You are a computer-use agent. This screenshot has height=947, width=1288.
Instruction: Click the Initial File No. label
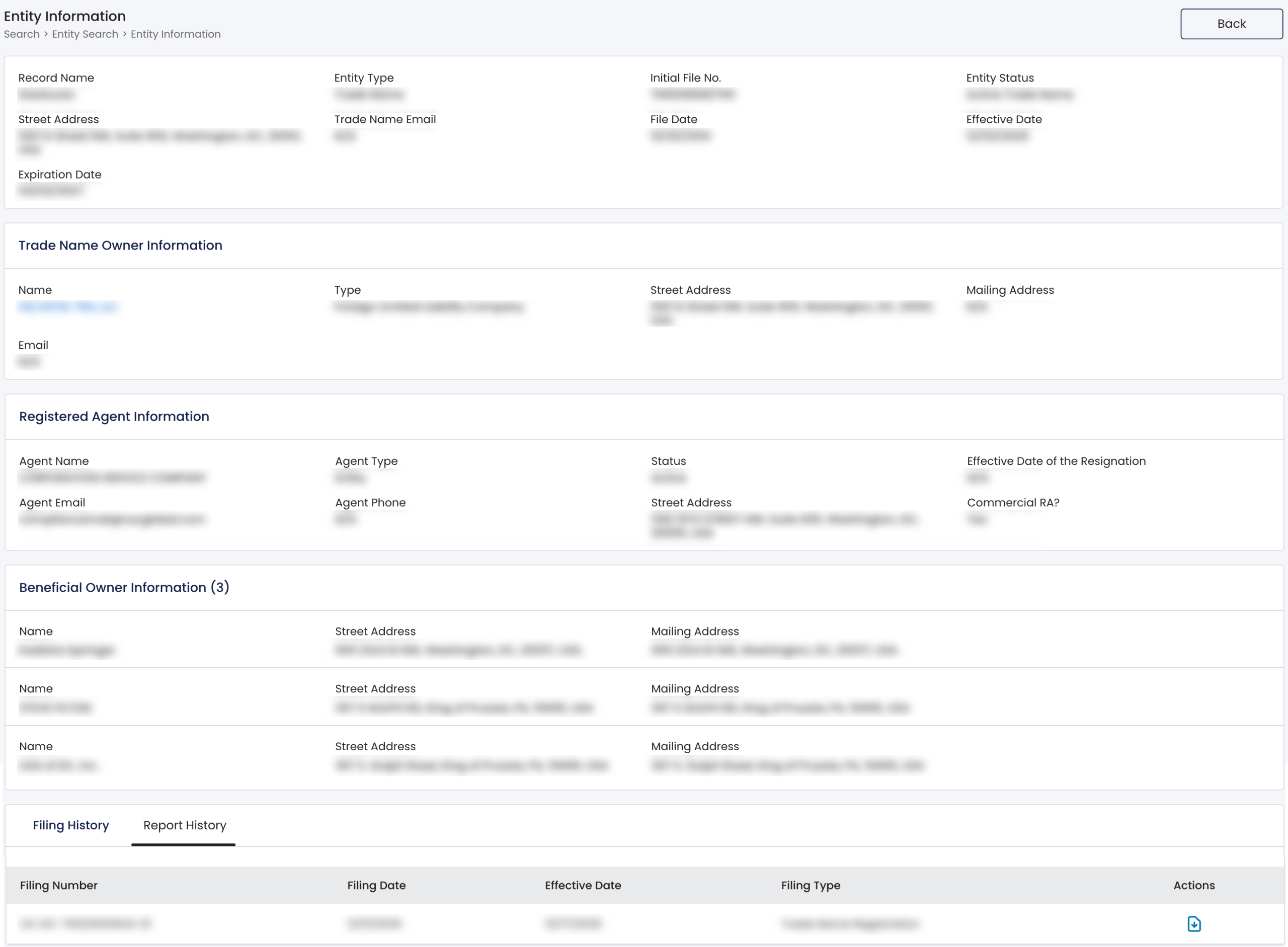pyautogui.click(x=685, y=78)
